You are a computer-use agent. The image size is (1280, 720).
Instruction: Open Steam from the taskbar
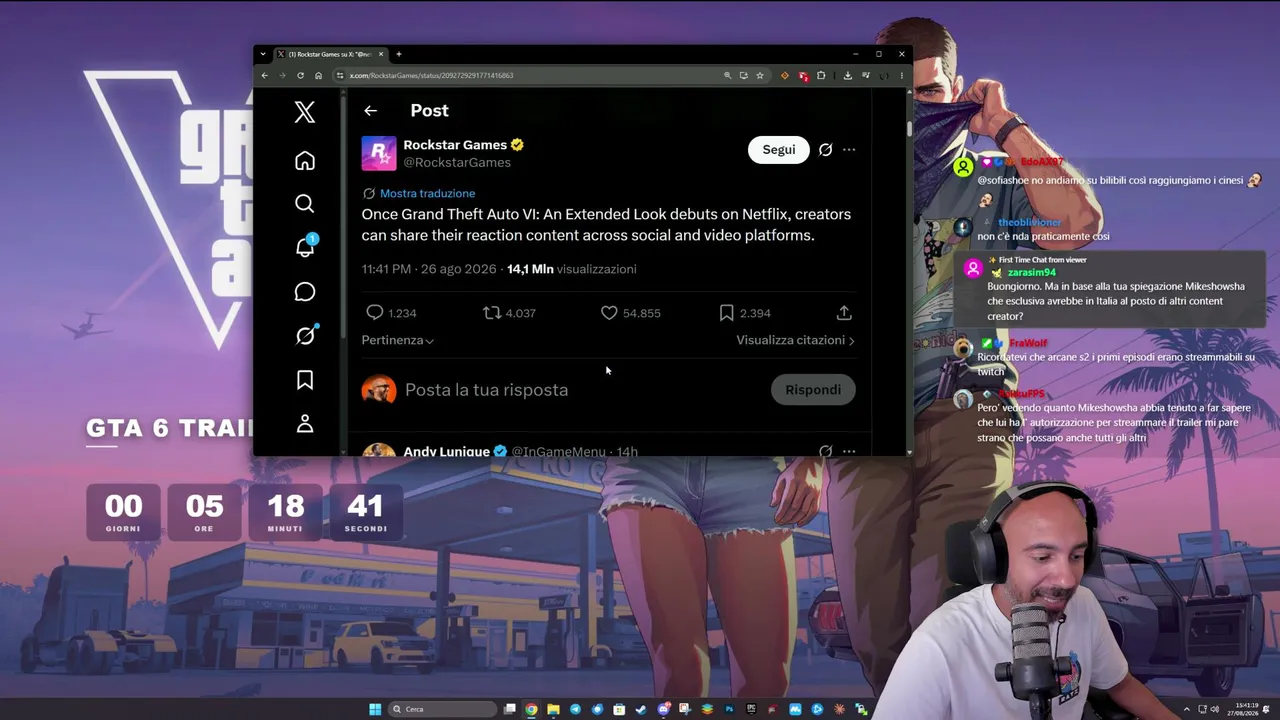641,709
